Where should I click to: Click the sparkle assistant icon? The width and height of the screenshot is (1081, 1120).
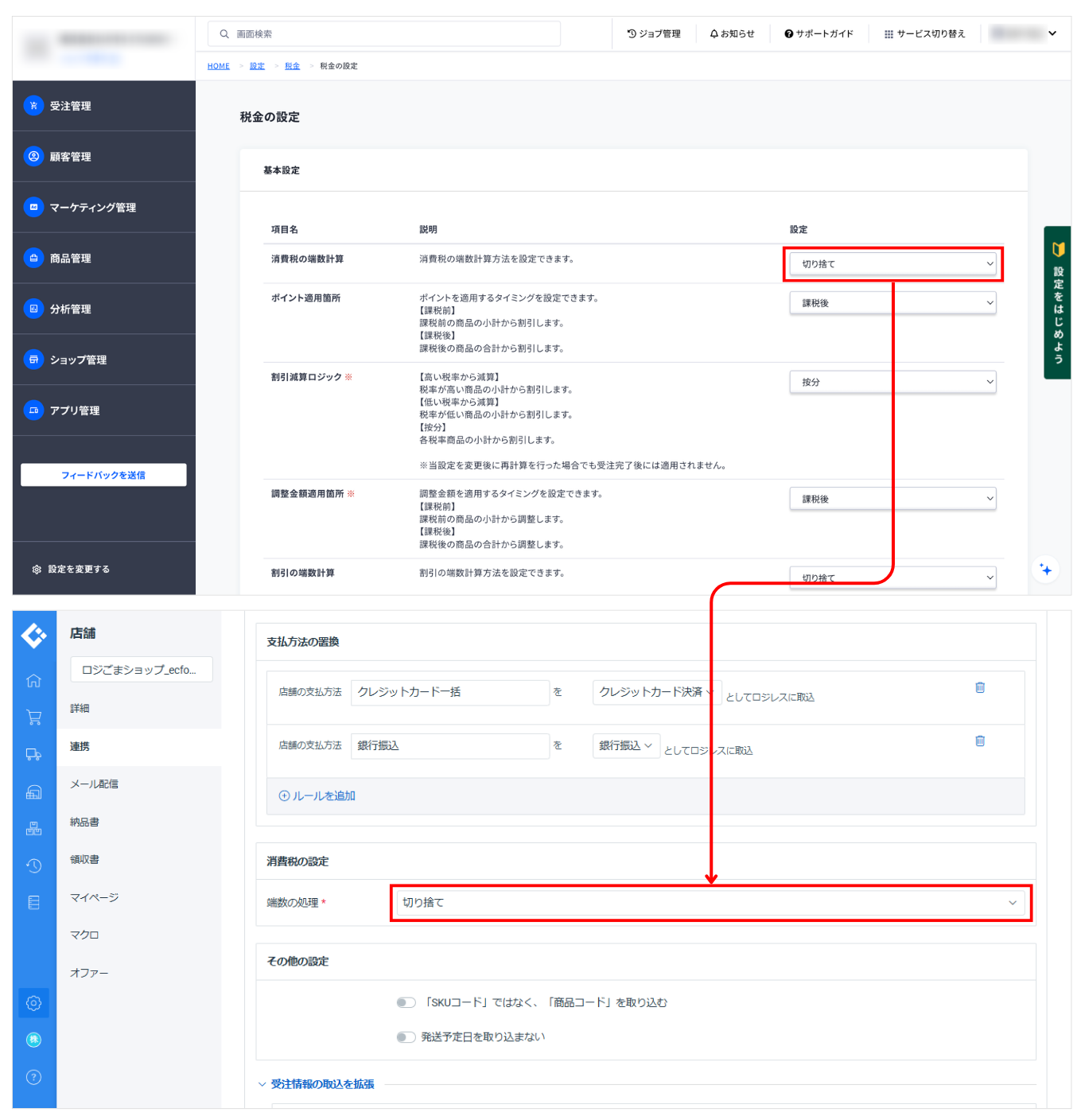pos(1045,570)
